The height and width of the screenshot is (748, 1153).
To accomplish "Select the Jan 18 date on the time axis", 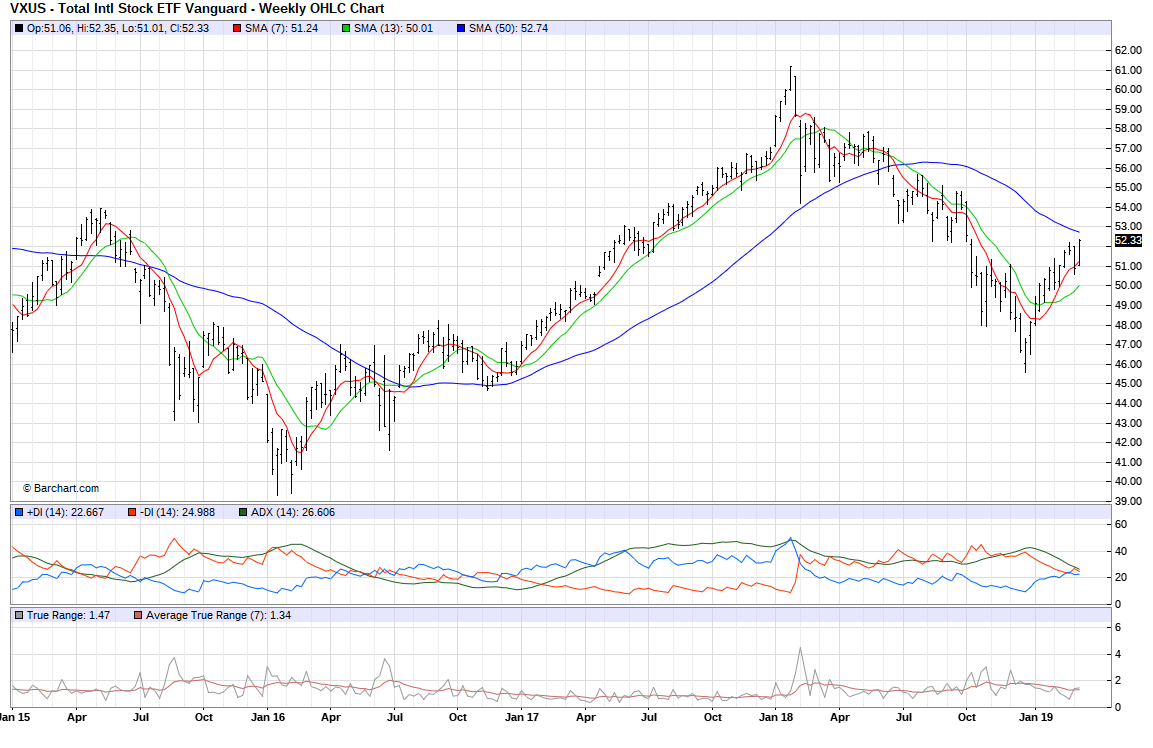I will [x=776, y=717].
